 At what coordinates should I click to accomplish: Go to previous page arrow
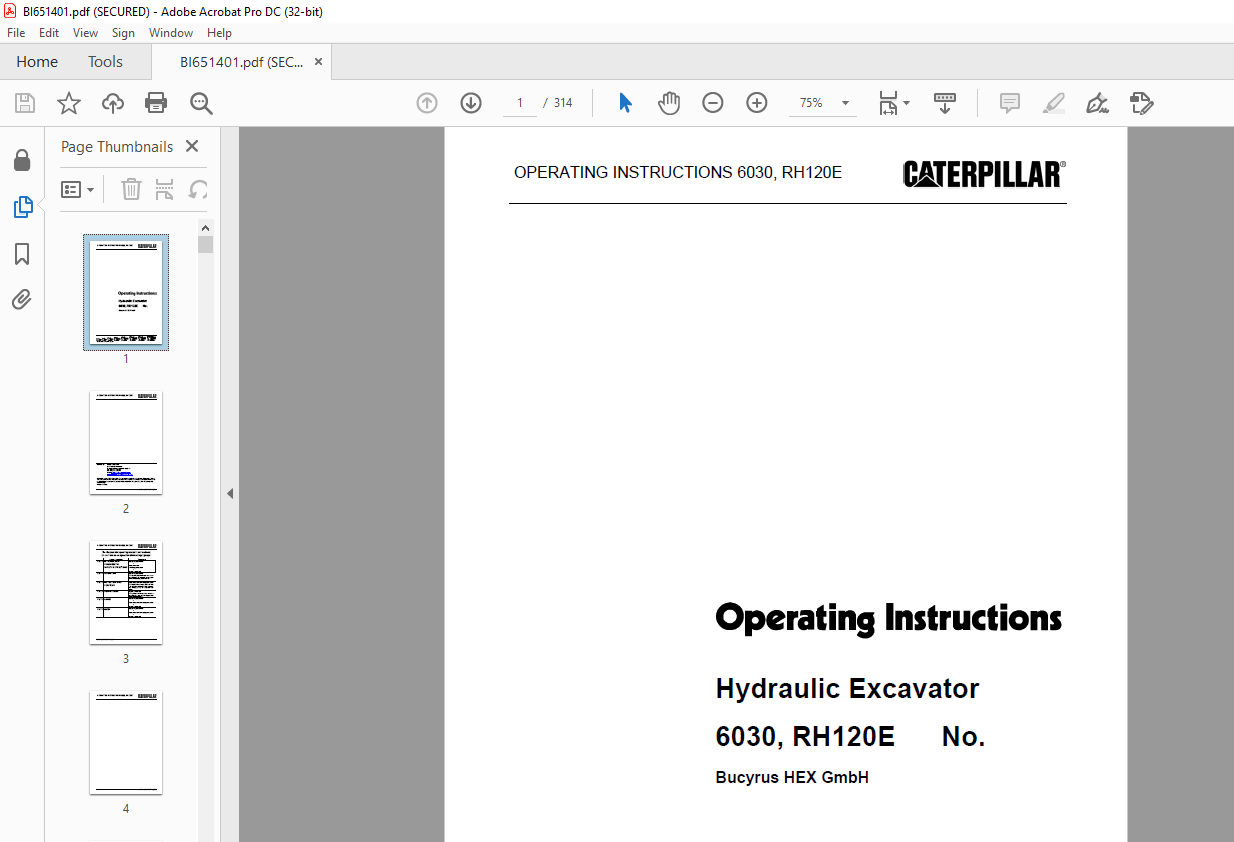(427, 103)
